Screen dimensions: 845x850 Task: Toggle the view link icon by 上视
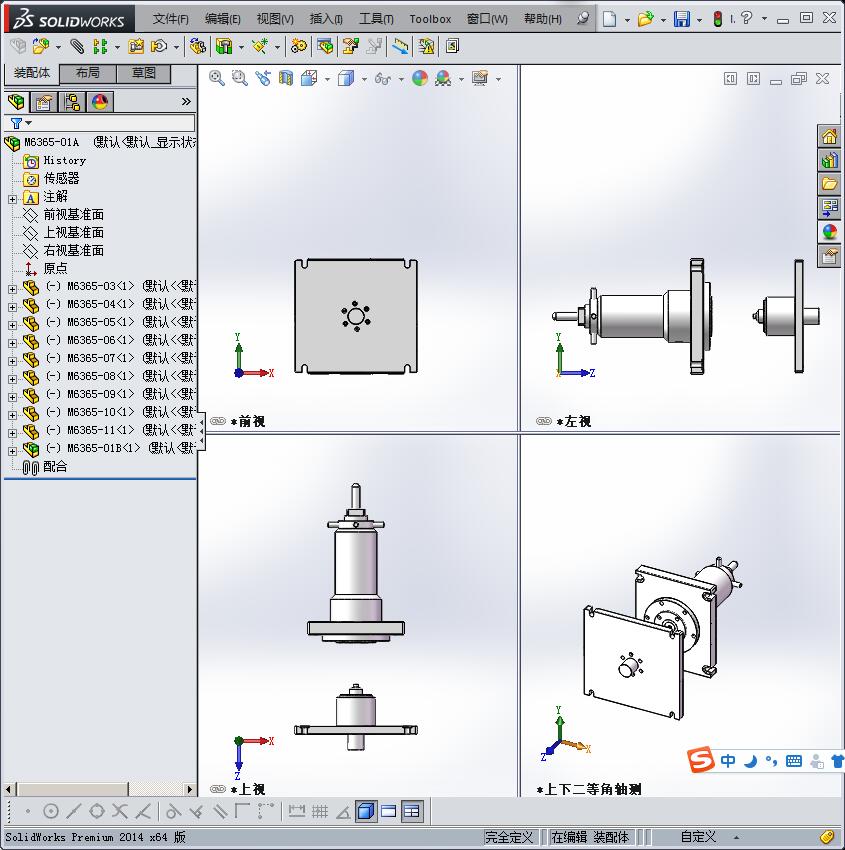pos(217,789)
